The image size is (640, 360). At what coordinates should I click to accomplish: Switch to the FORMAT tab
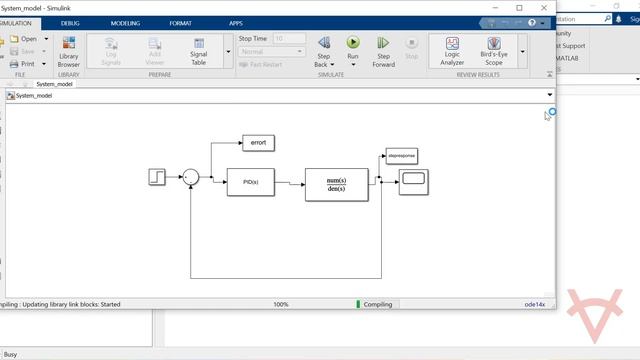pyautogui.click(x=180, y=23)
